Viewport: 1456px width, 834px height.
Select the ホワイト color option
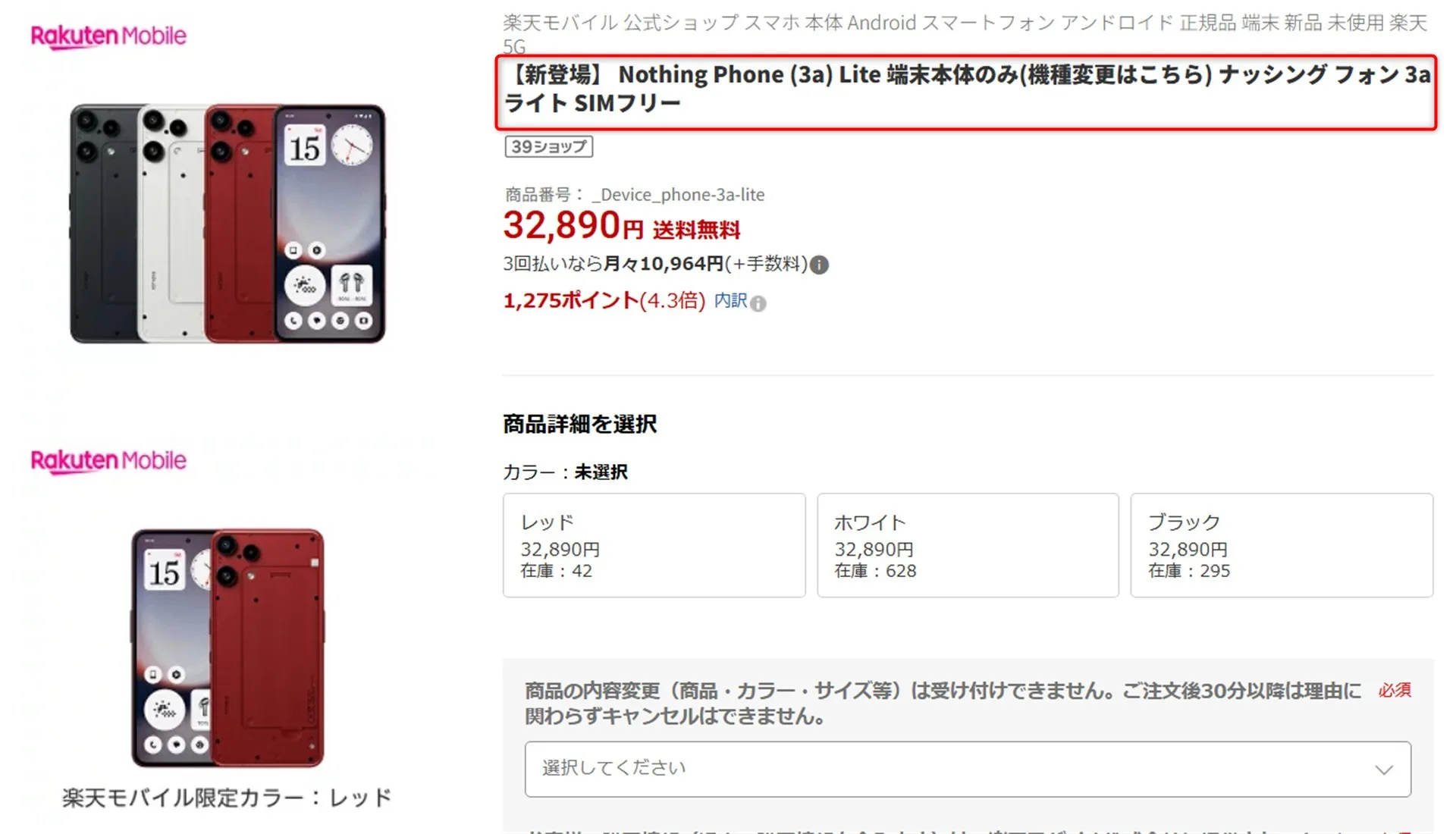click(968, 545)
